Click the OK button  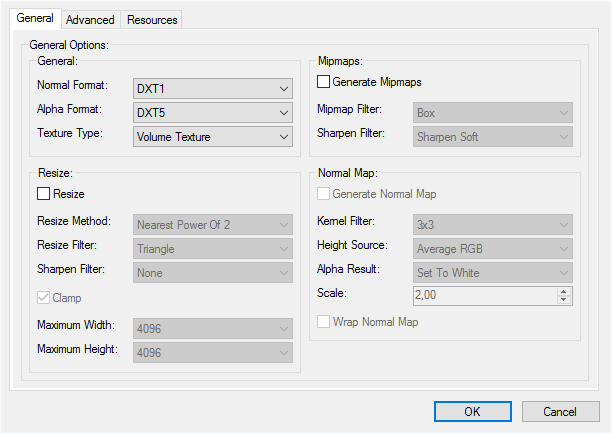[472, 411]
